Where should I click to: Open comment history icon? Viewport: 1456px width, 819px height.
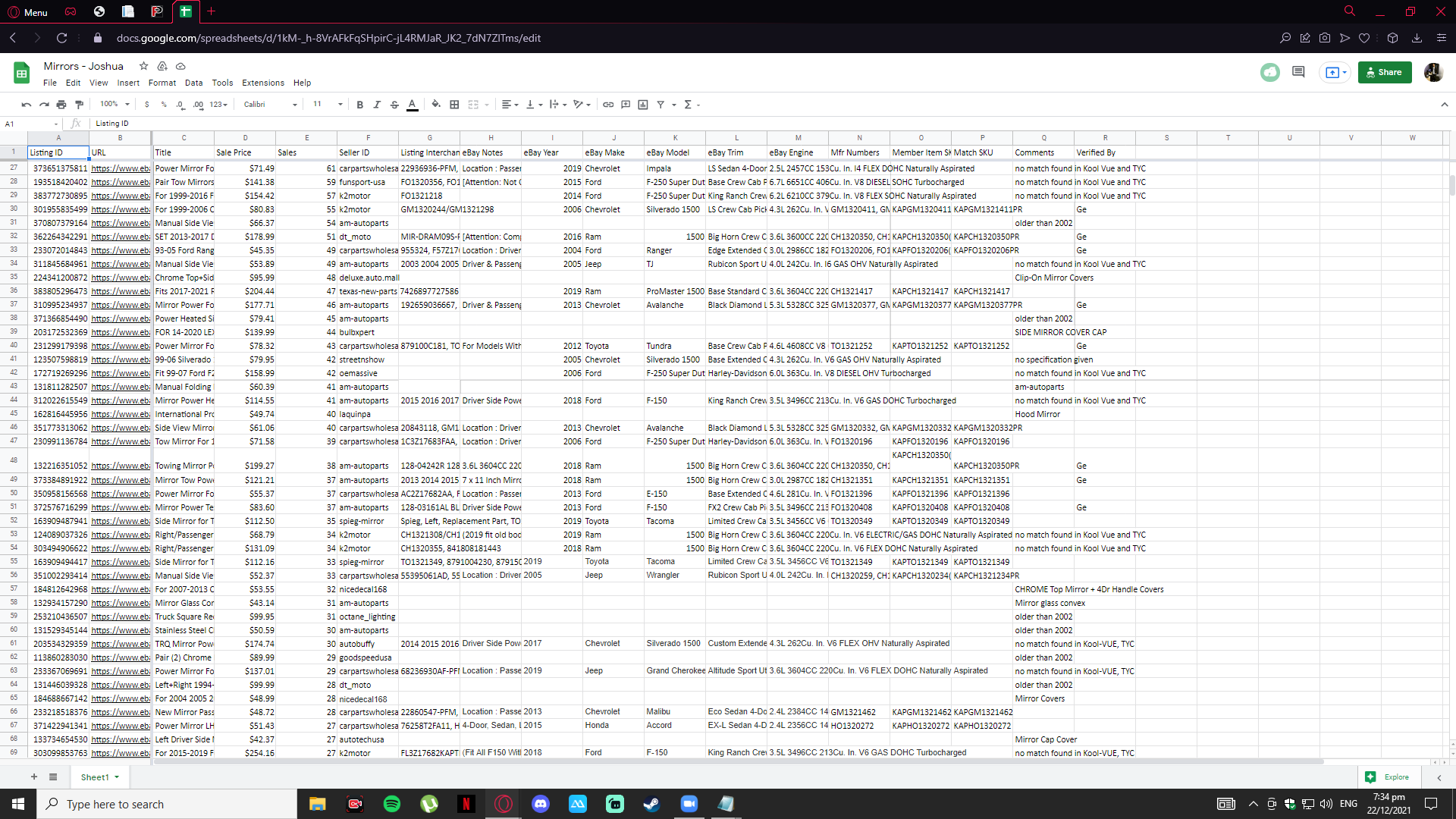point(1298,72)
